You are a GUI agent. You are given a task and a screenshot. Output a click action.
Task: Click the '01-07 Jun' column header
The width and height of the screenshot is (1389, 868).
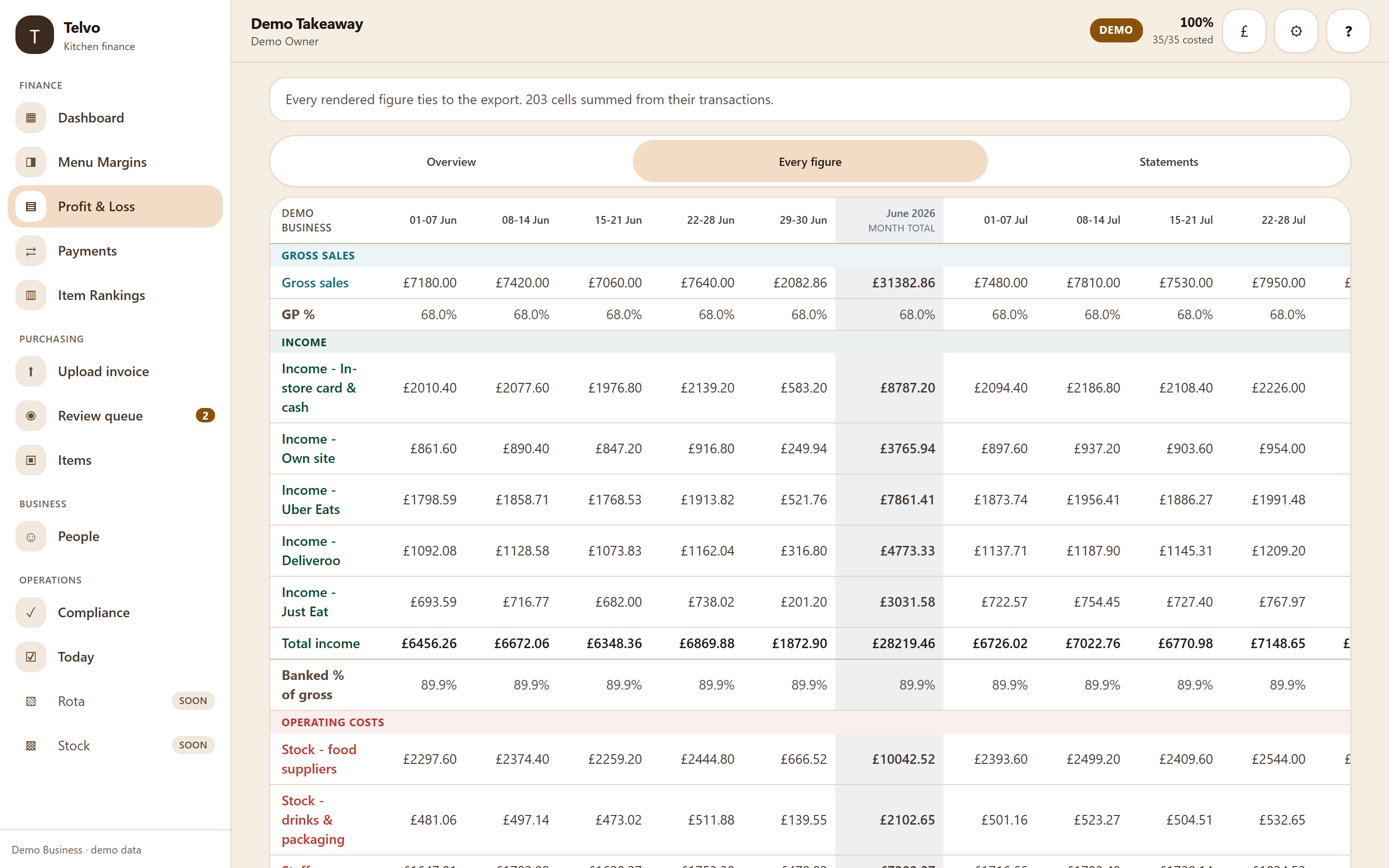[x=433, y=220]
